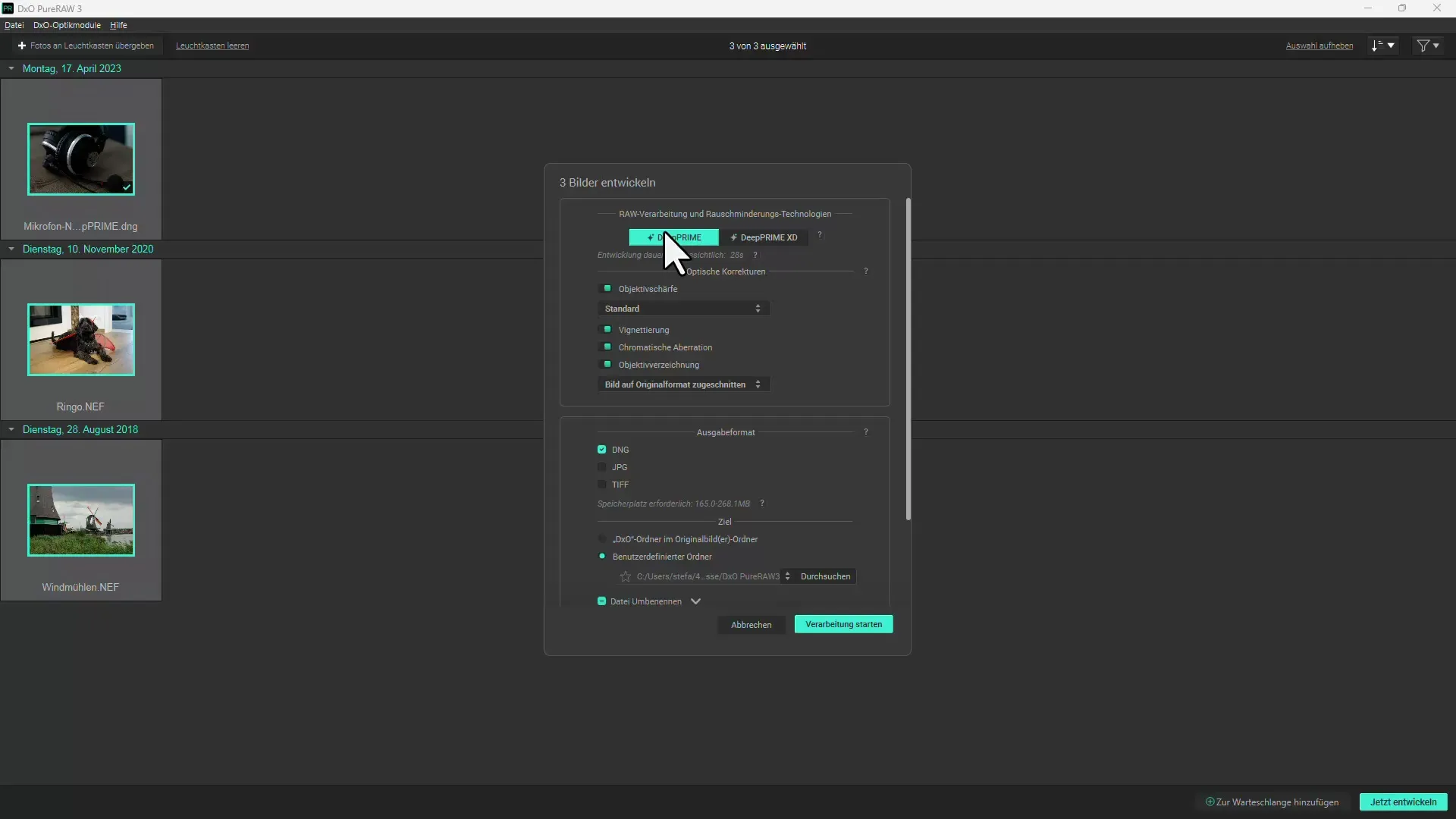This screenshot has height=819, width=1456.
Task: Enable TIFF output format
Action: click(x=602, y=485)
